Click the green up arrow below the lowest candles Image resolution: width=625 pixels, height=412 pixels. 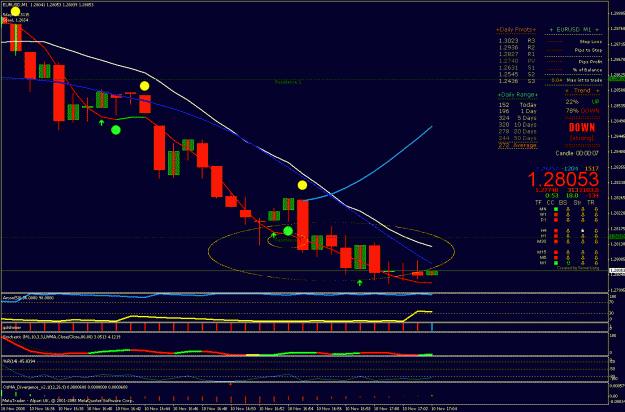[360, 283]
